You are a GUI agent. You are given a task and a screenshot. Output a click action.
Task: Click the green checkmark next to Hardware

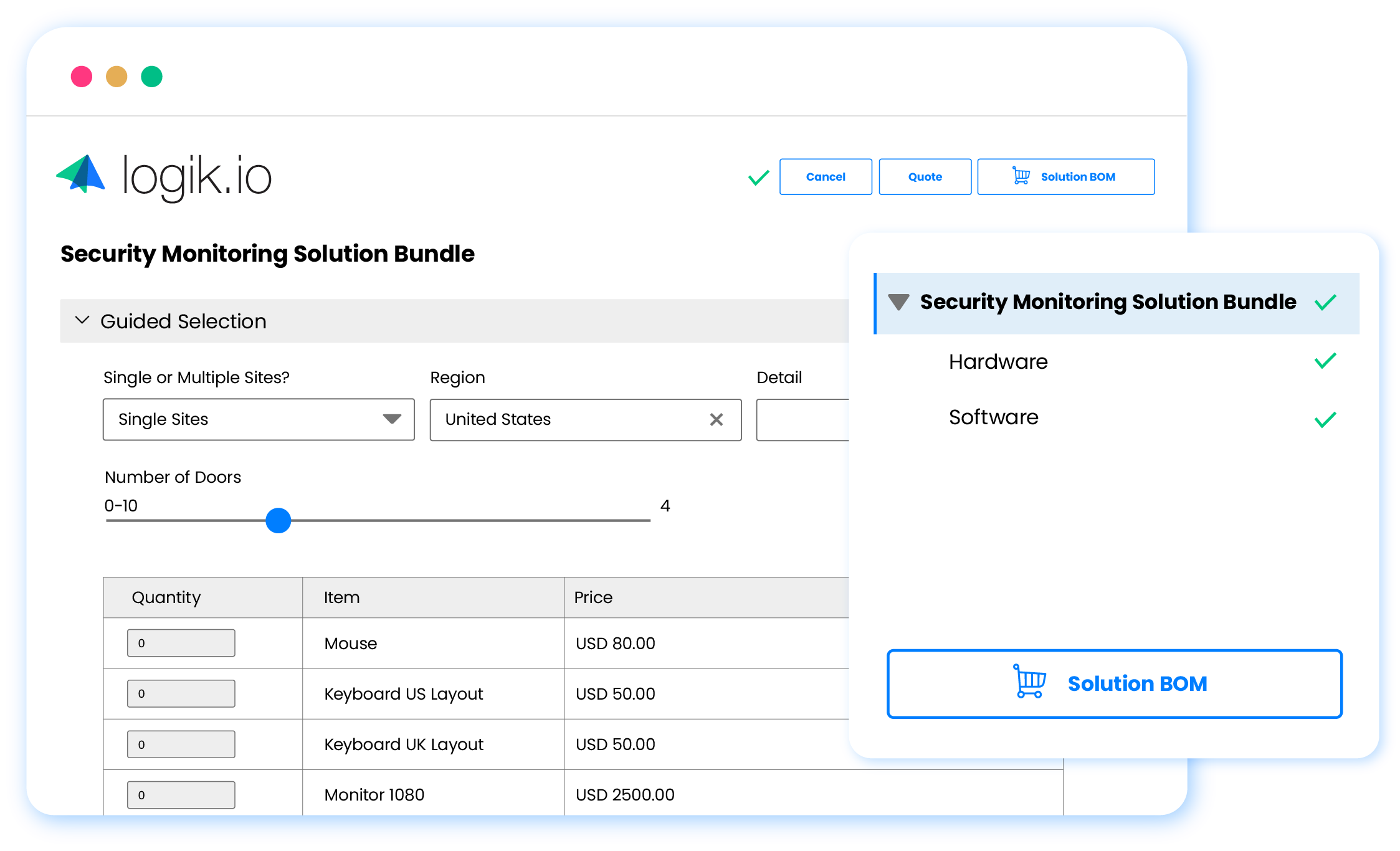(1325, 361)
